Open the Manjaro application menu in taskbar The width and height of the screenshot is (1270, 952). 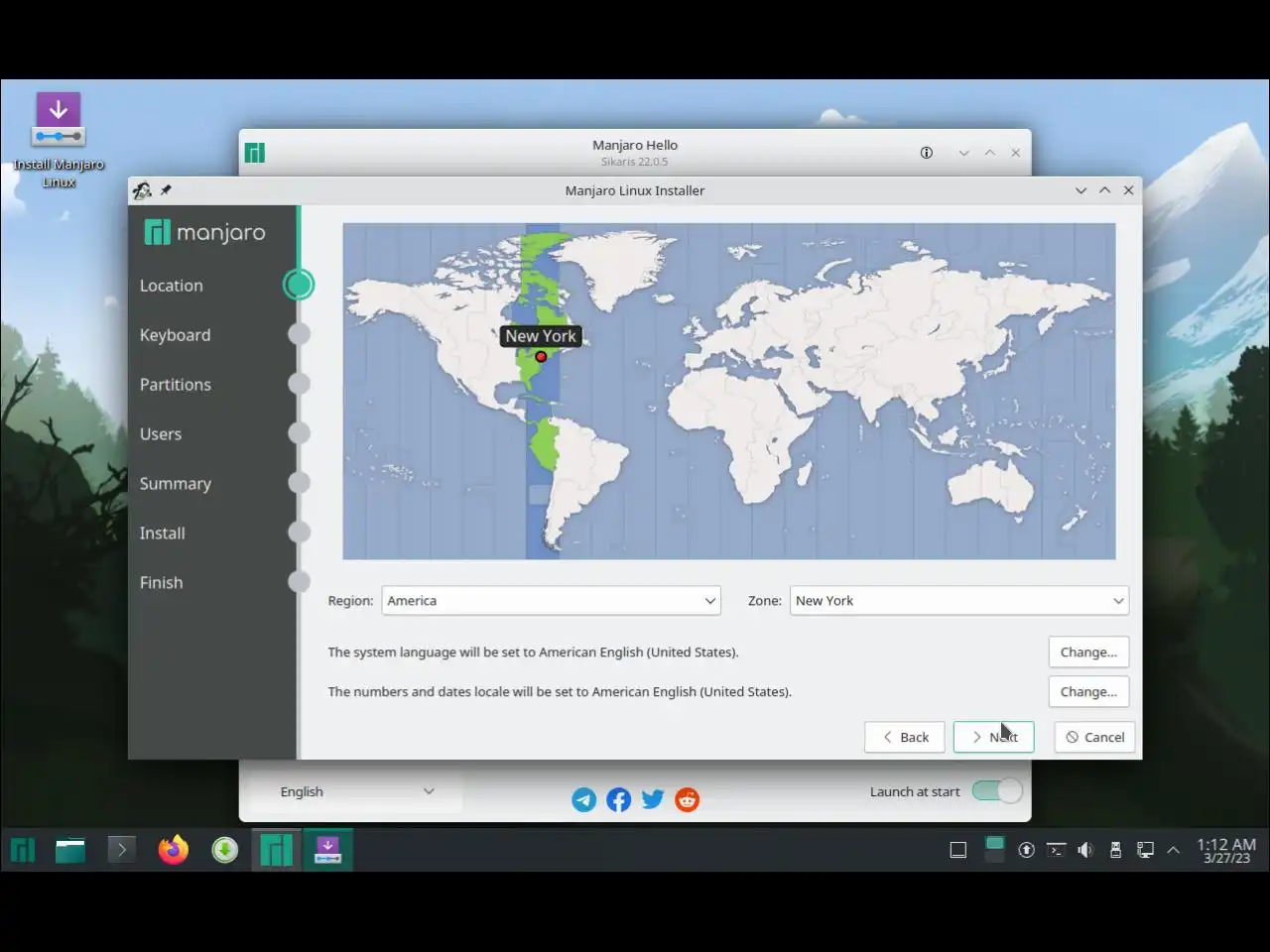(x=23, y=850)
